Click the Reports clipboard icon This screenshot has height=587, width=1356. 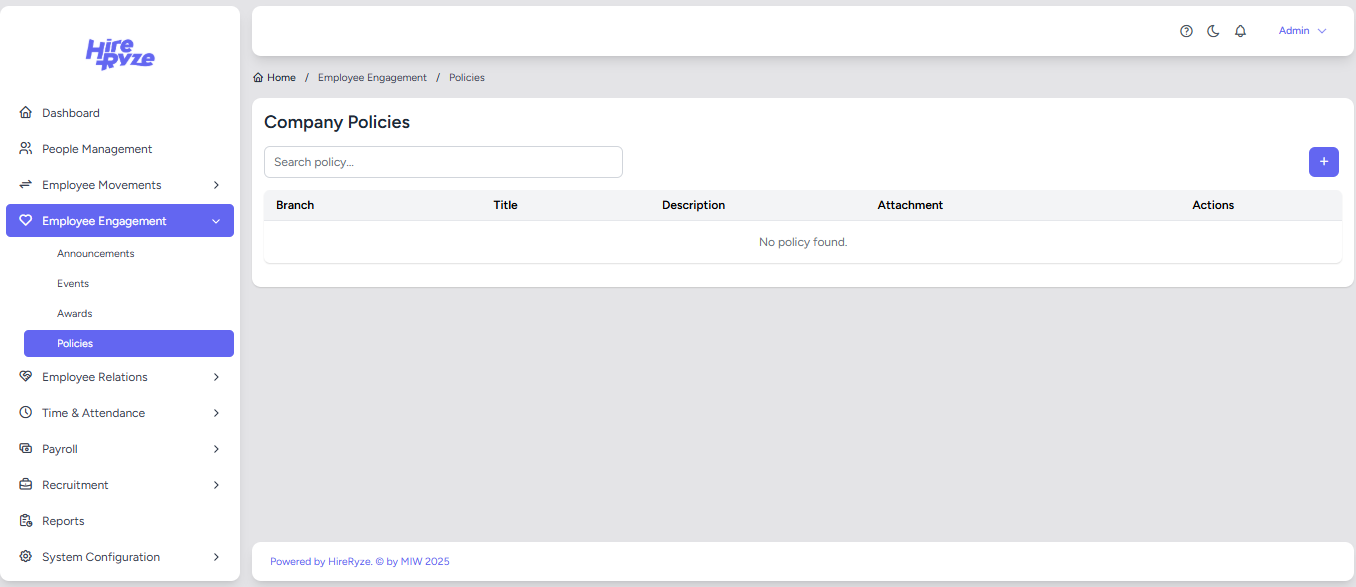coord(26,521)
